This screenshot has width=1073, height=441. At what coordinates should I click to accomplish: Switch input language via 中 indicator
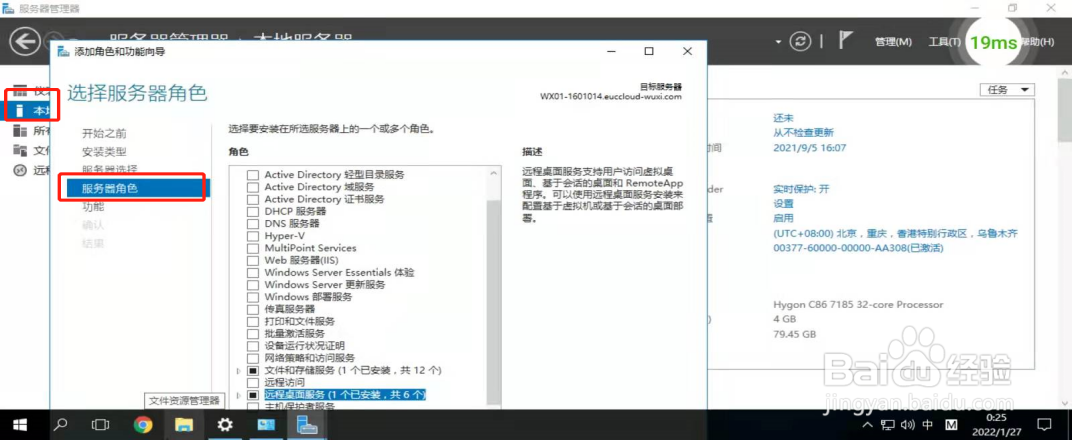(x=929, y=425)
